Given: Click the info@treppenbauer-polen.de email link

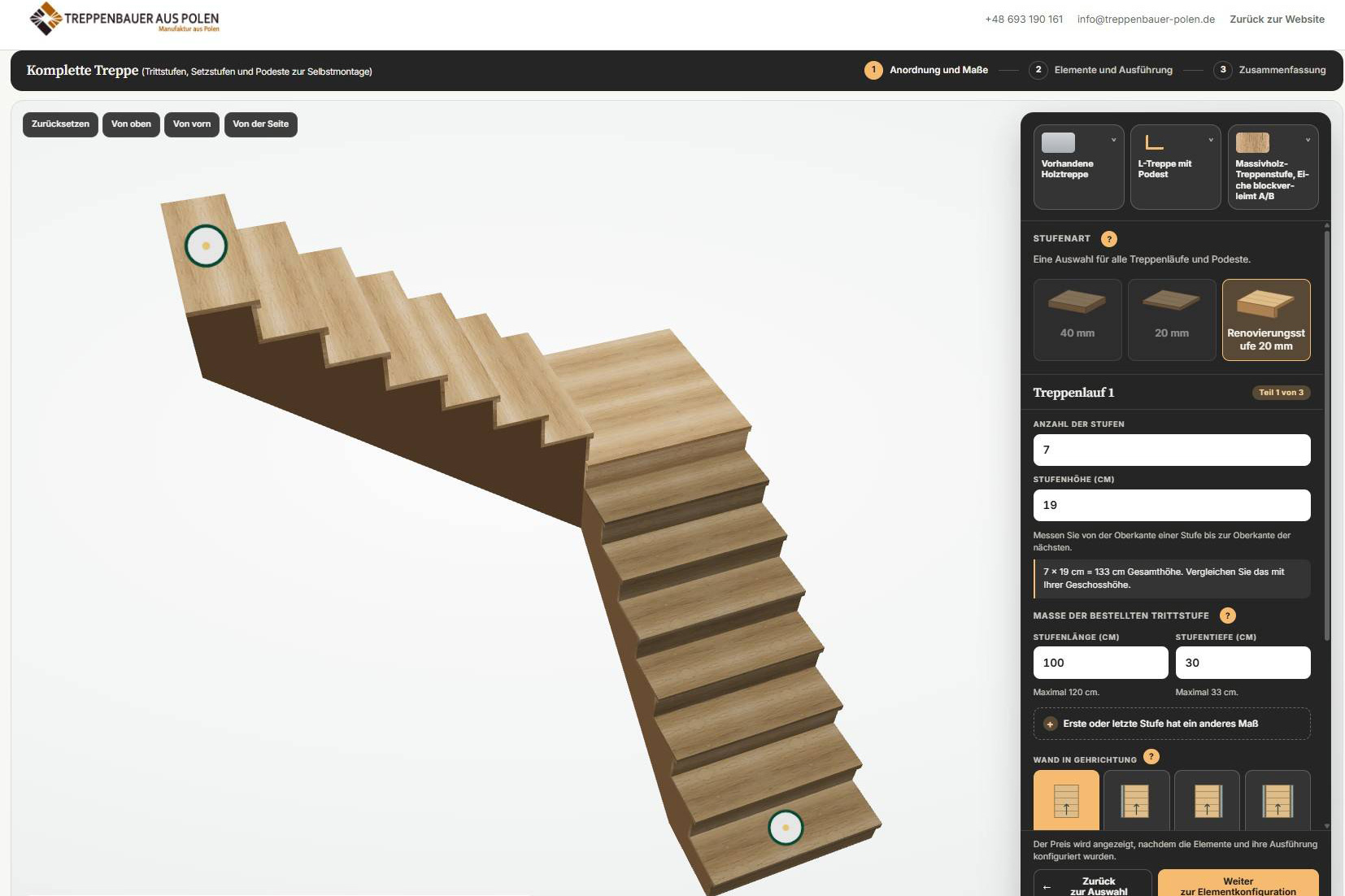Looking at the screenshot, I should coord(1146,20).
